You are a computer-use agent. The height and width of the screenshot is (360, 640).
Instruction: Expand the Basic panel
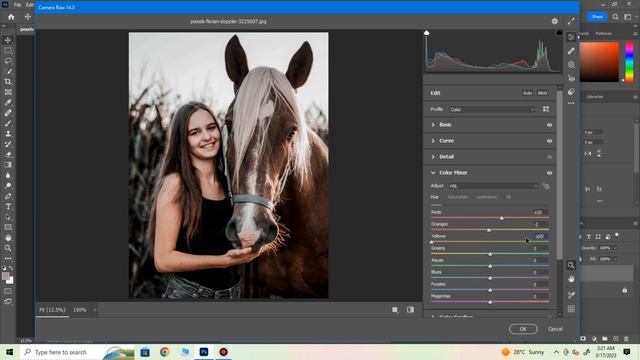(433, 125)
